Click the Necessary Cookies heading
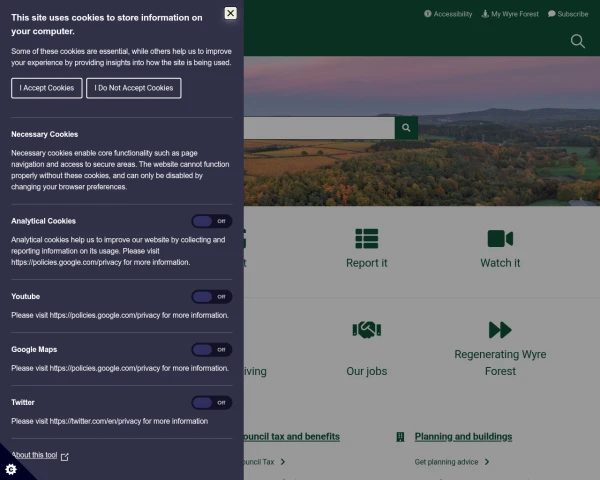Image resolution: width=600 pixels, height=480 pixels. point(44,134)
